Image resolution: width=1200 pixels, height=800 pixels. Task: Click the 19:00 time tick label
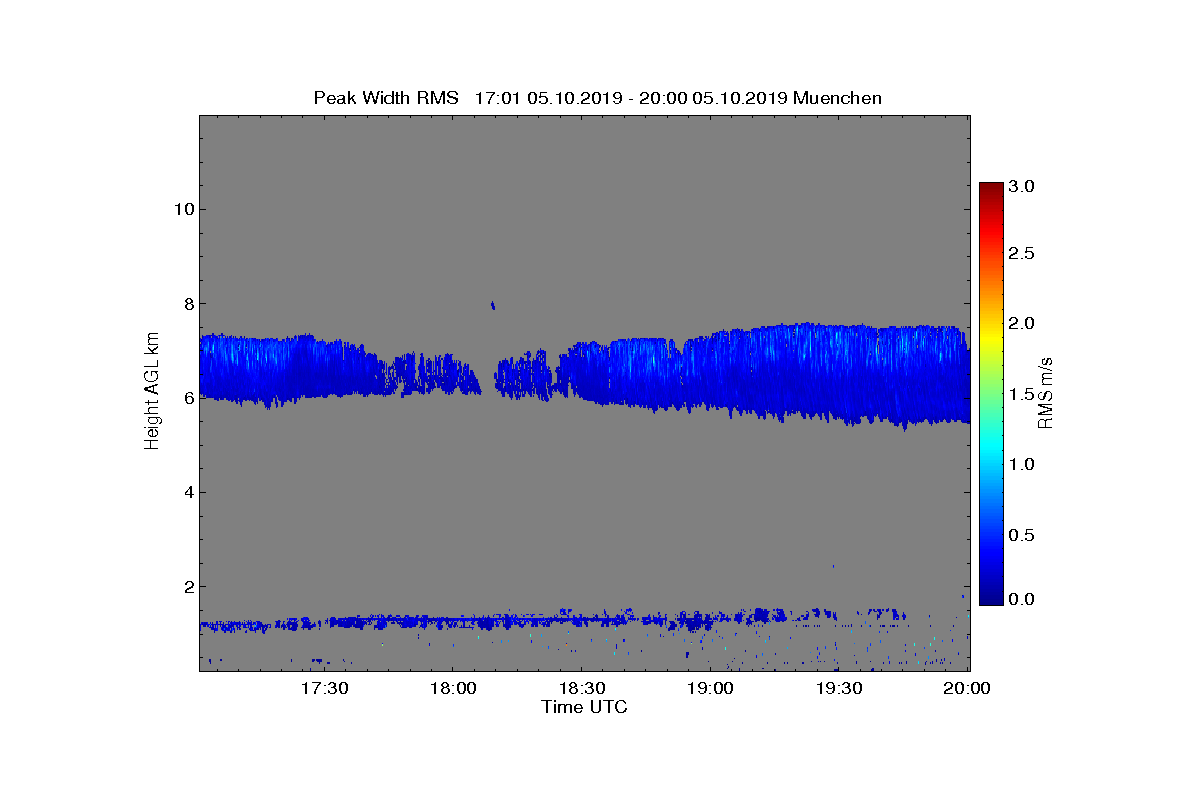[x=710, y=689]
